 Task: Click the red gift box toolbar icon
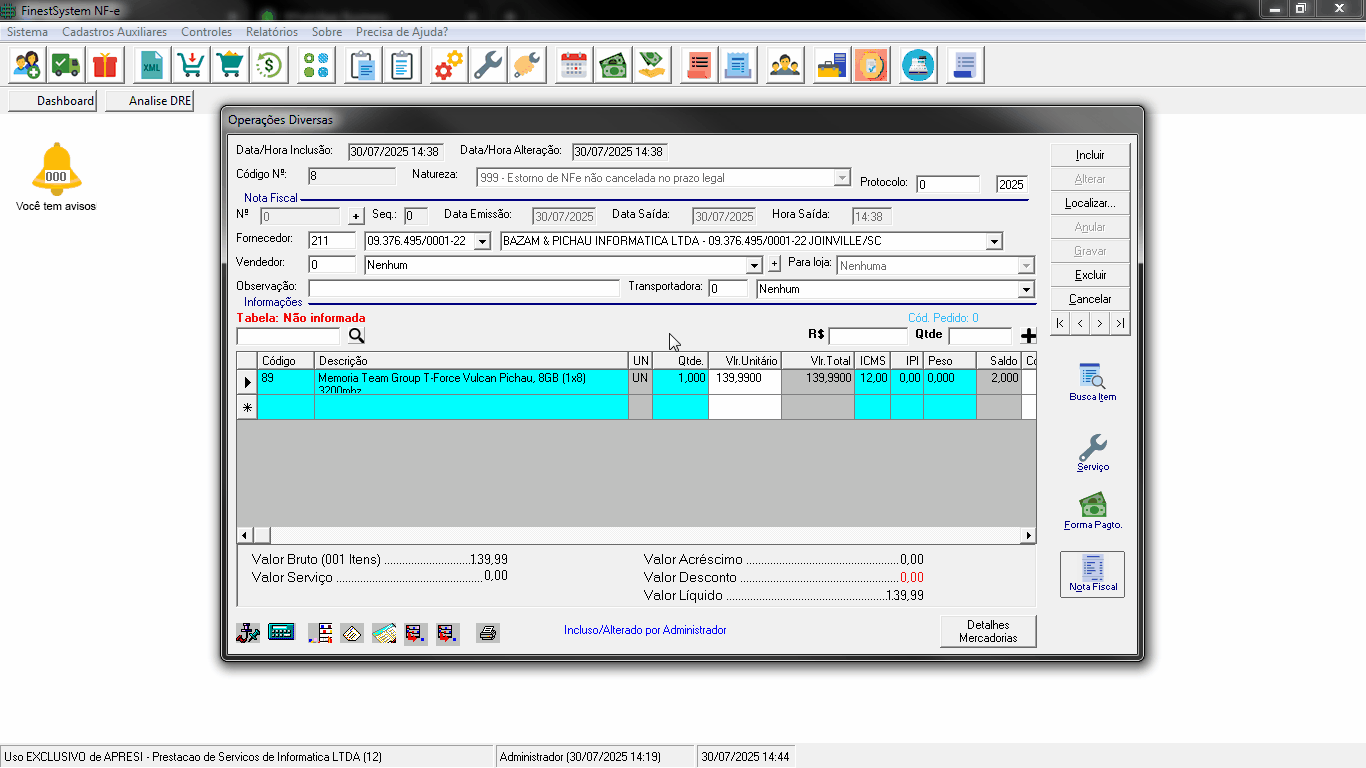click(x=104, y=66)
